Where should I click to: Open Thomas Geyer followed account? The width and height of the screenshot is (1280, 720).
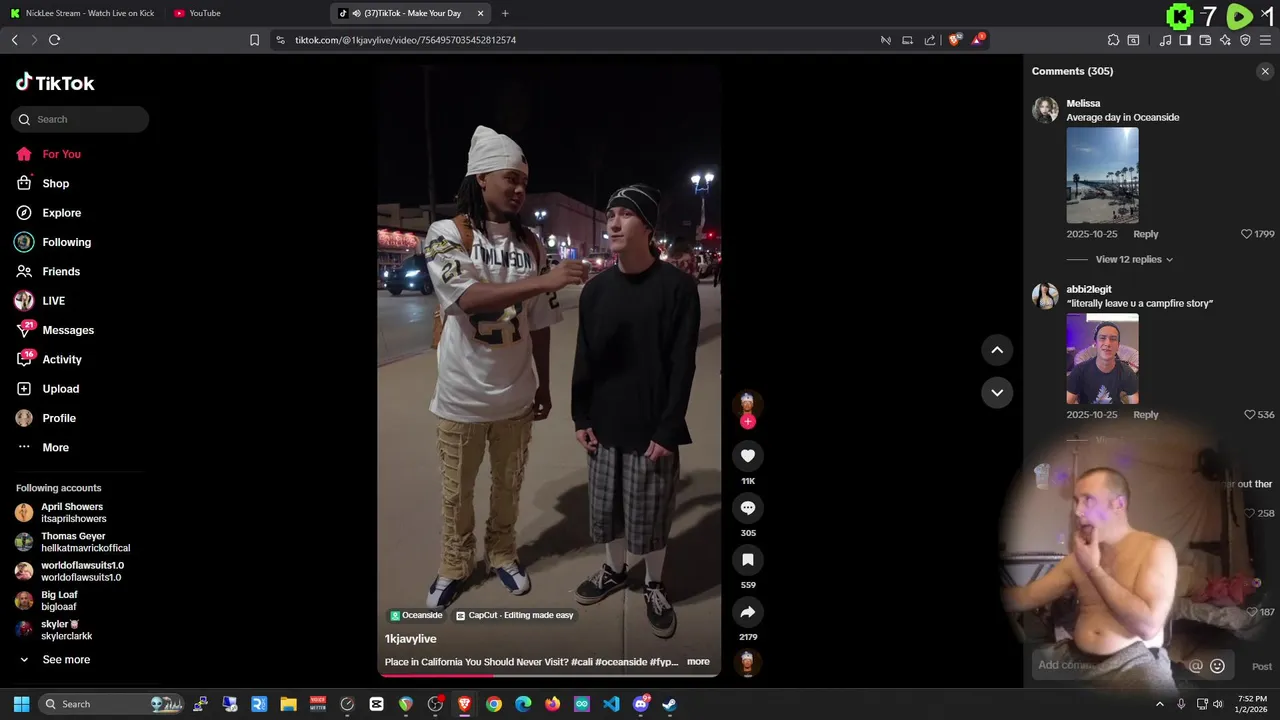pos(72,542)
